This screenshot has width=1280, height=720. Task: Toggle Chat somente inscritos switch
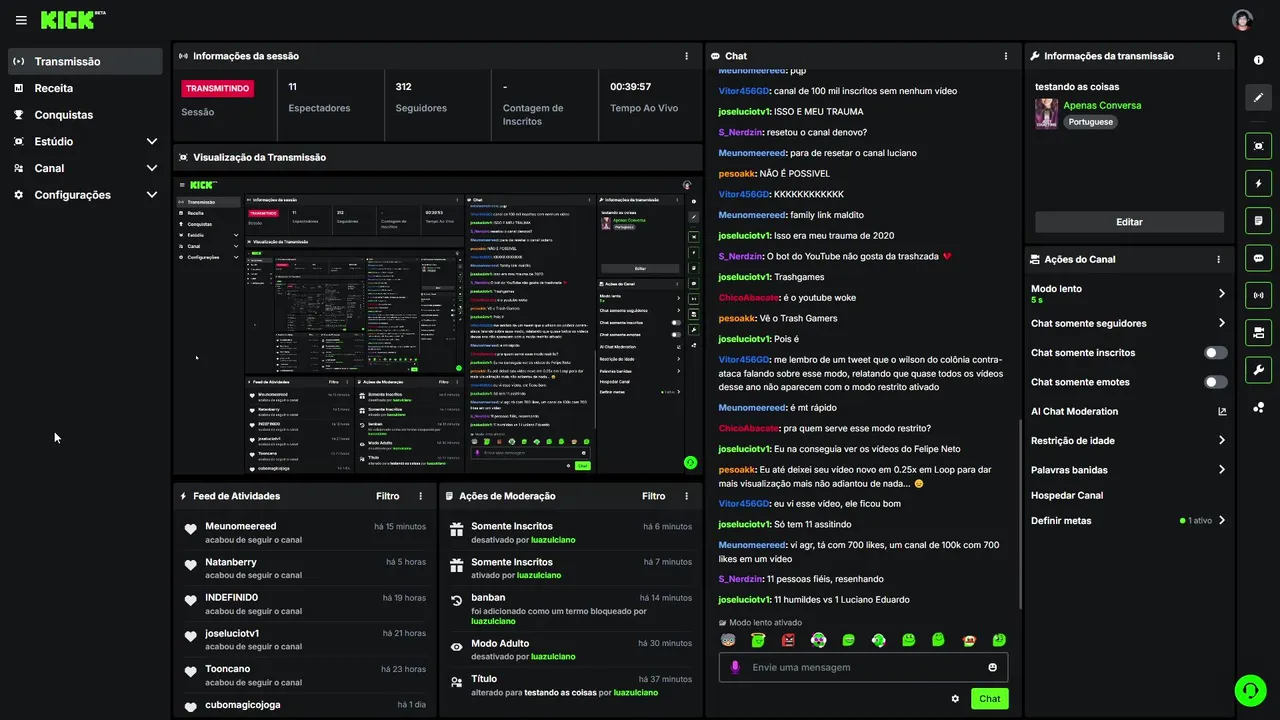click(1216, 353)
